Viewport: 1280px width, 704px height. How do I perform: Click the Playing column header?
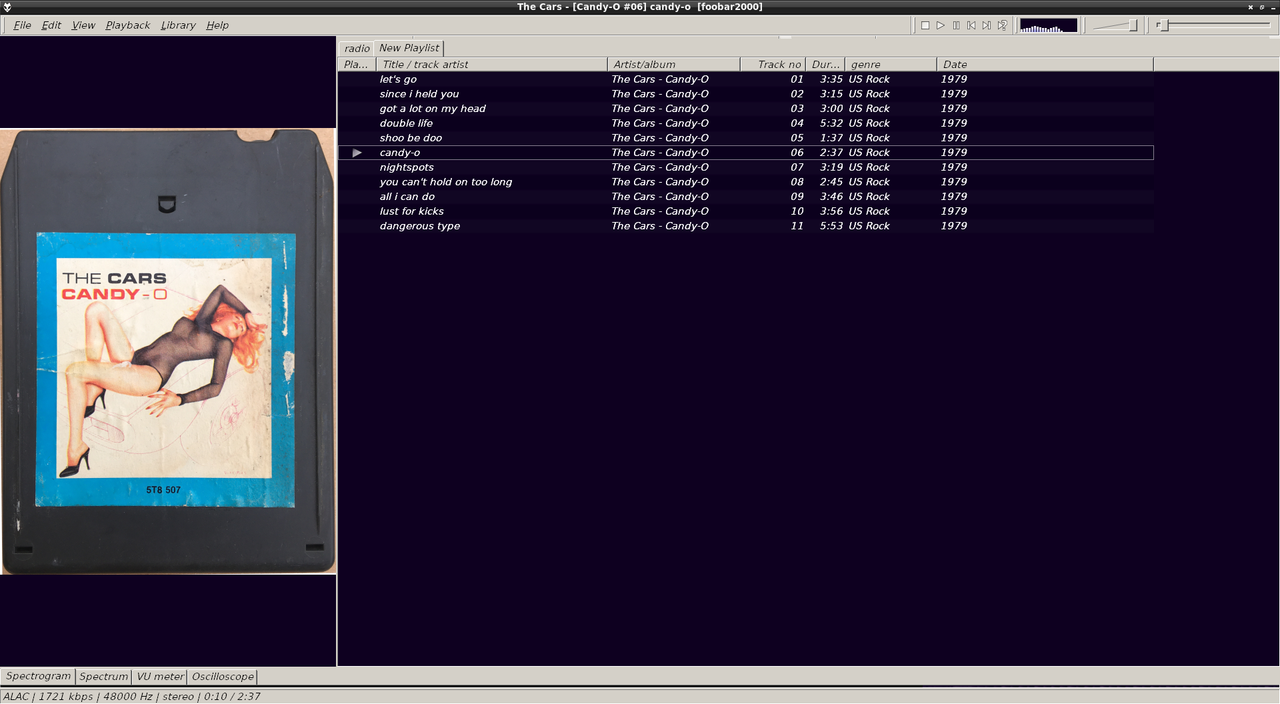[357, 64]
